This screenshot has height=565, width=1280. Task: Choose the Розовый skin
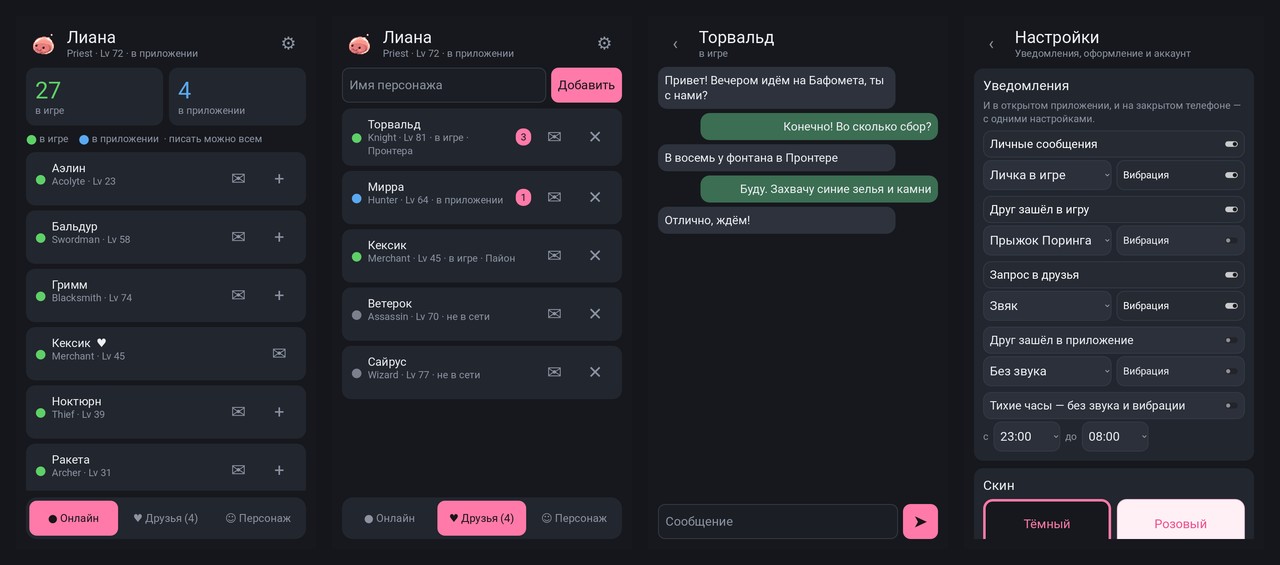pyautogui.click(x=1181, y=520)
